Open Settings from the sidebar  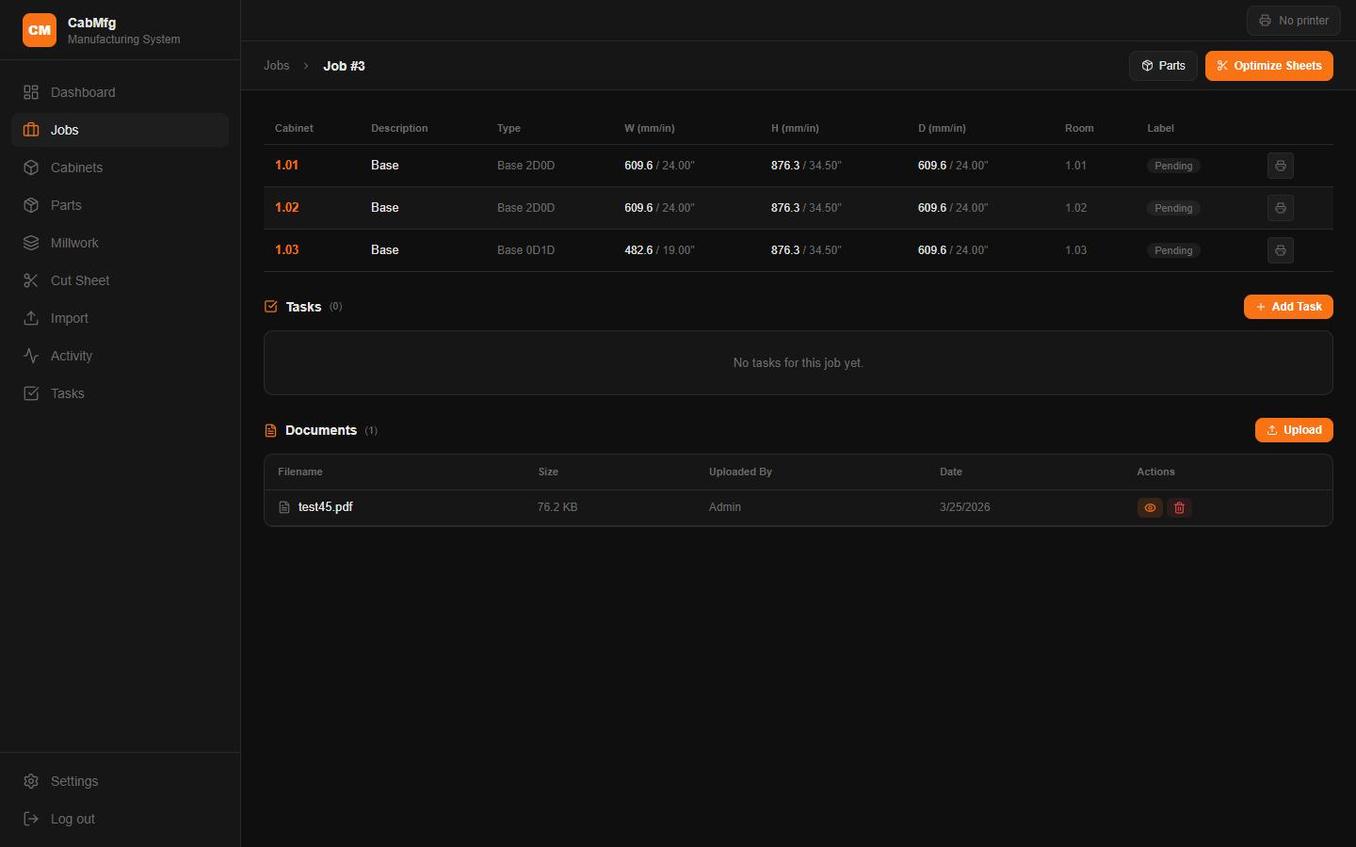click(74, 781)
